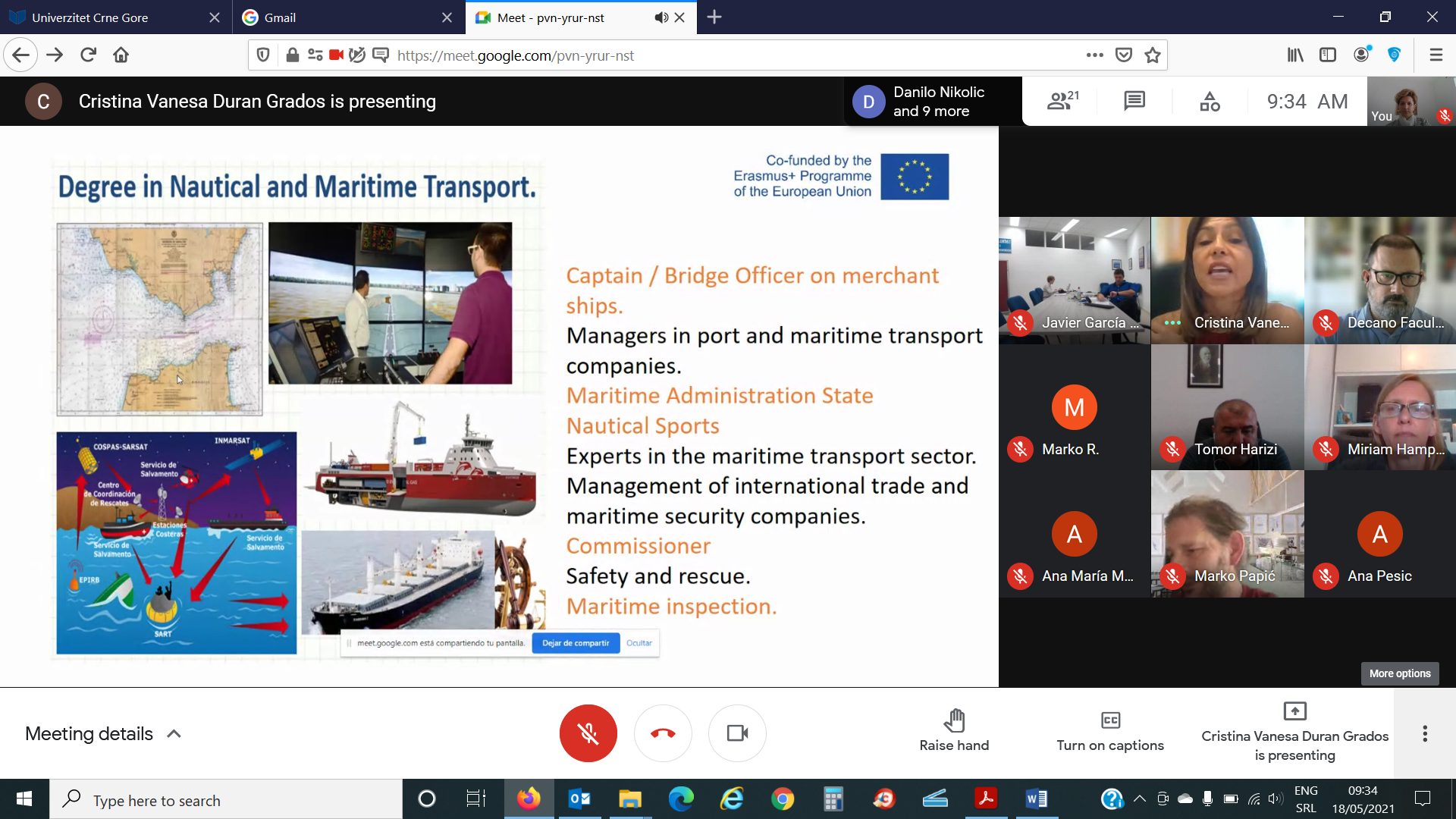Toggle the camera button on
The height and width of the screenshot is (819, 1456).
pyautogui.click(x=737, y=733)
